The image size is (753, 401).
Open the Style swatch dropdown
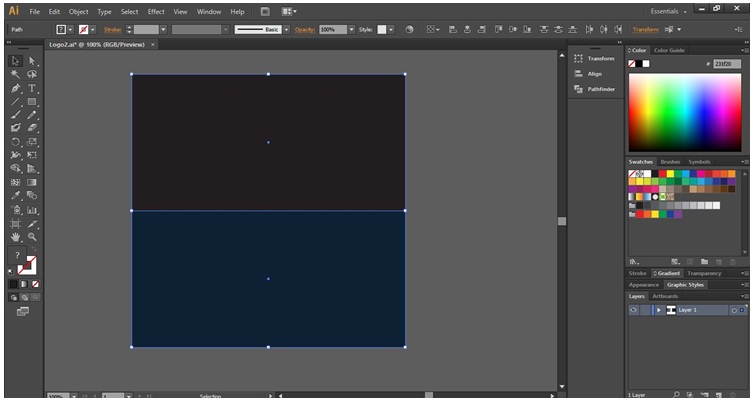coord(391,30)
